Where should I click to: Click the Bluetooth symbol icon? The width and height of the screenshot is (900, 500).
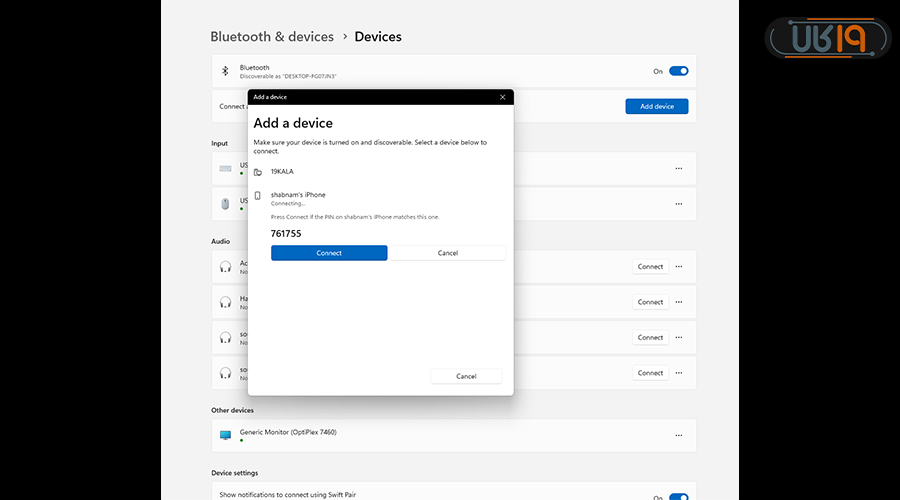click(x=225, y=71)
